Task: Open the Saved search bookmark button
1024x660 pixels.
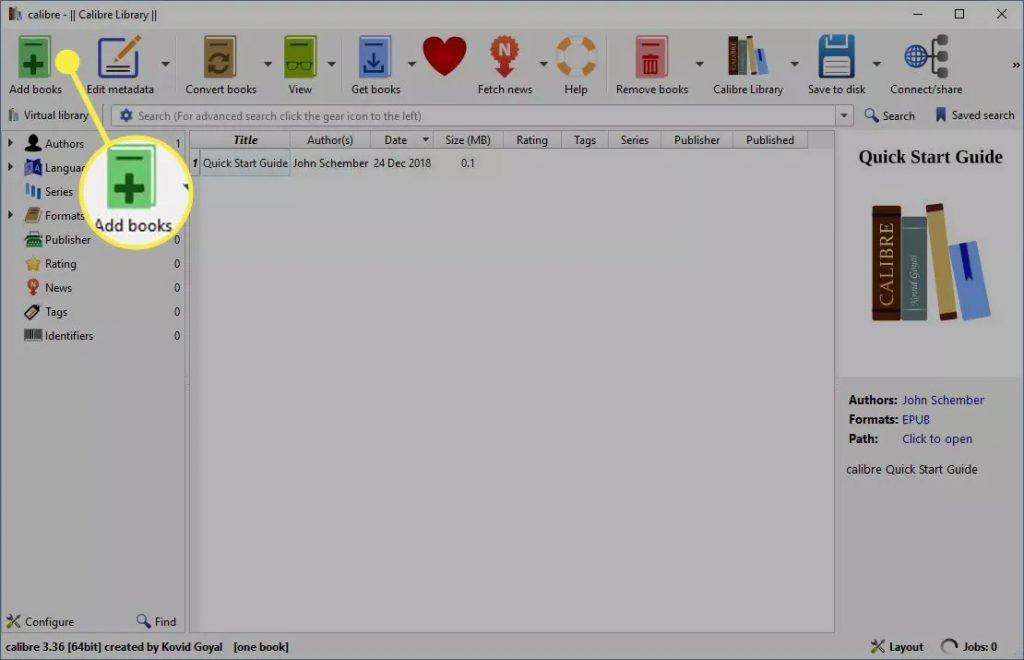Action: pyautogui.click(x=975, y=116)
